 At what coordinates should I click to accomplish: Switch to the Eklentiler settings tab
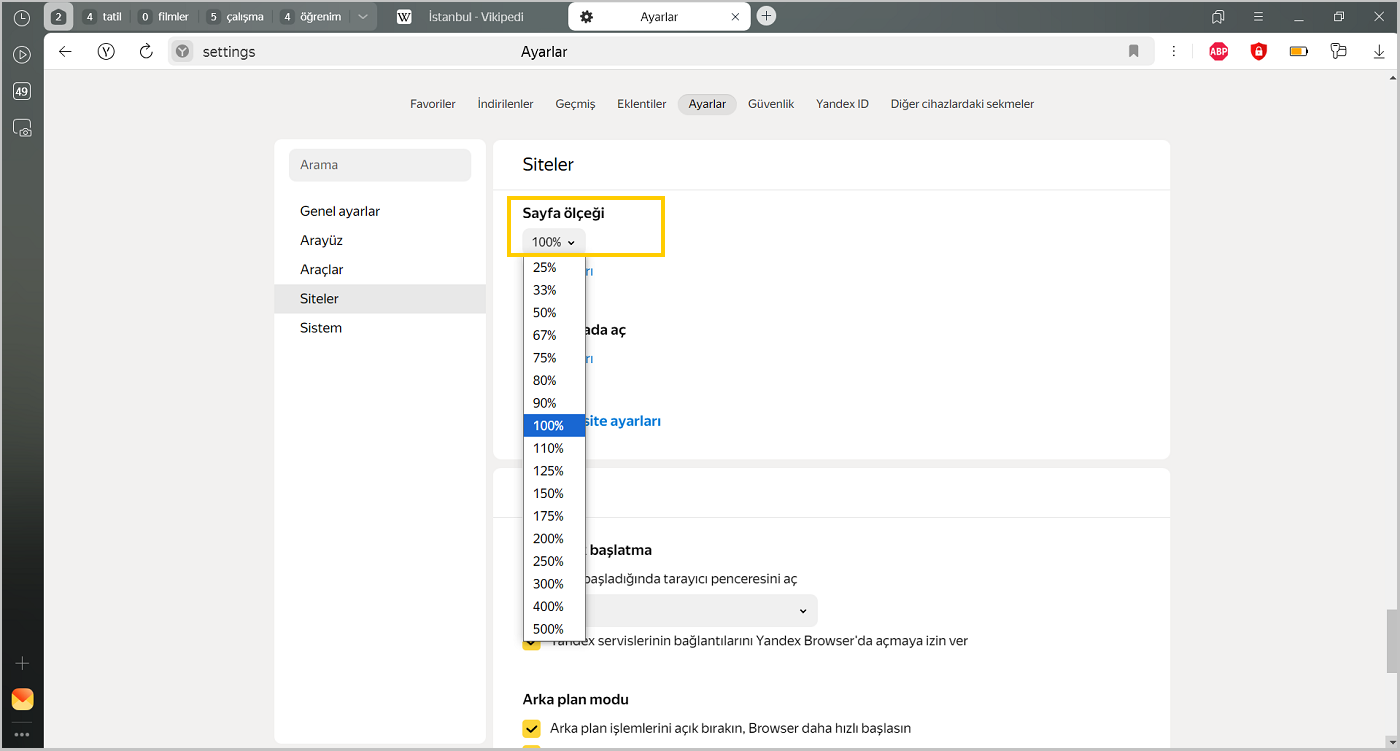coord(641,104)
